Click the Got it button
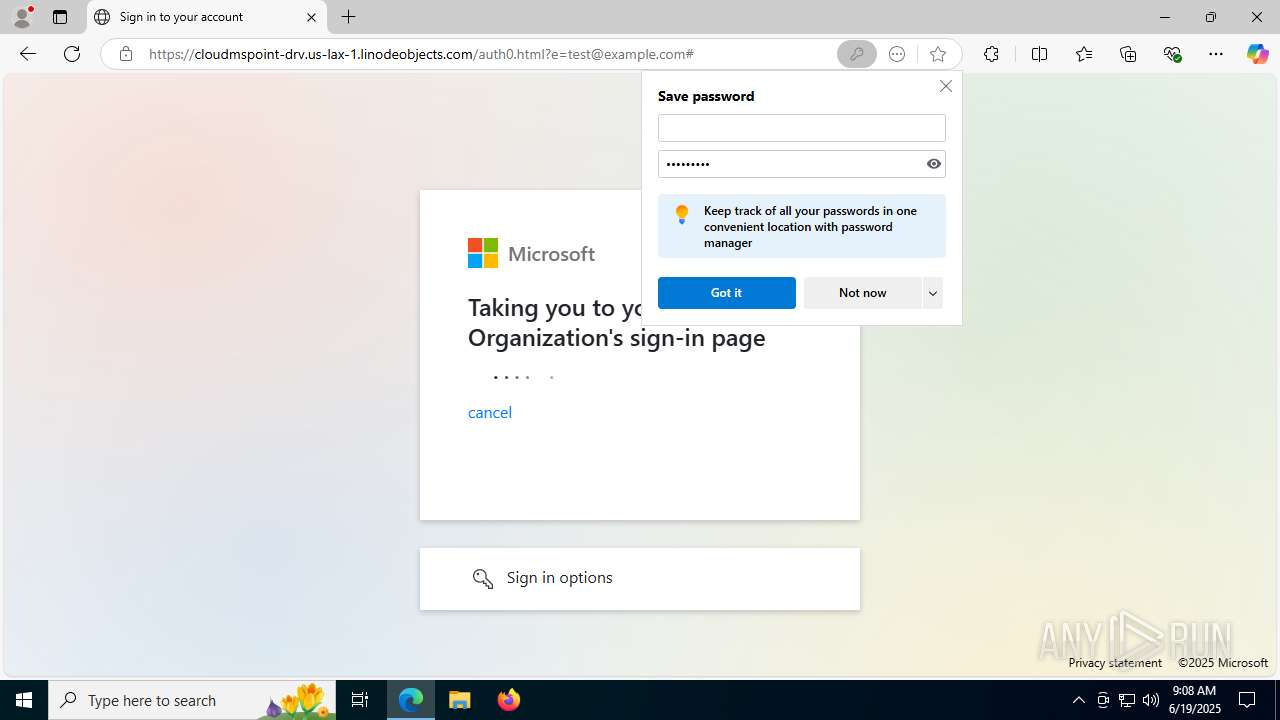 [x=726, y=292]
